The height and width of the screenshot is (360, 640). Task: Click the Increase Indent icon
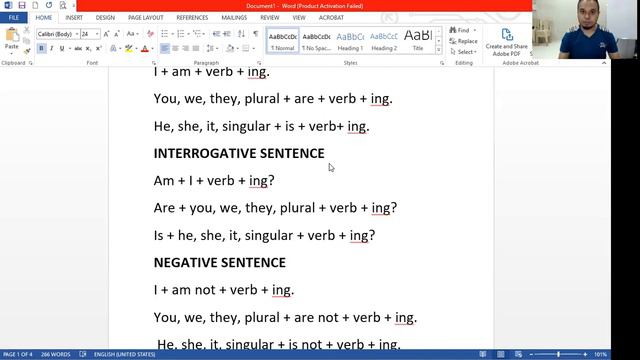227,34
